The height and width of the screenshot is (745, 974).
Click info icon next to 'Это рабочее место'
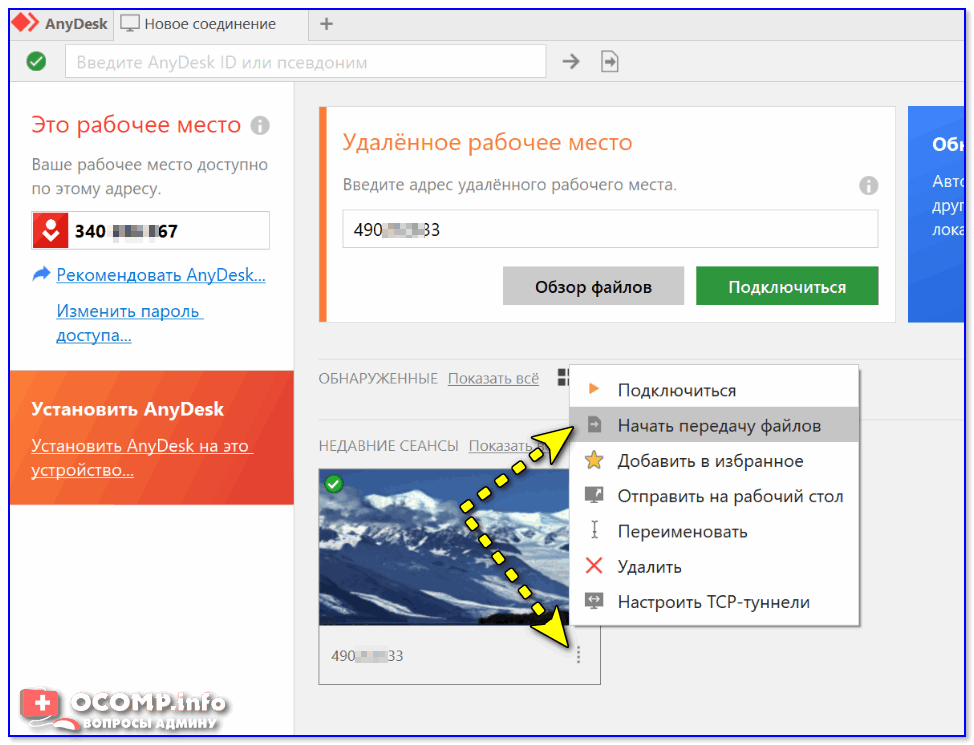click(x=260, y=126)
